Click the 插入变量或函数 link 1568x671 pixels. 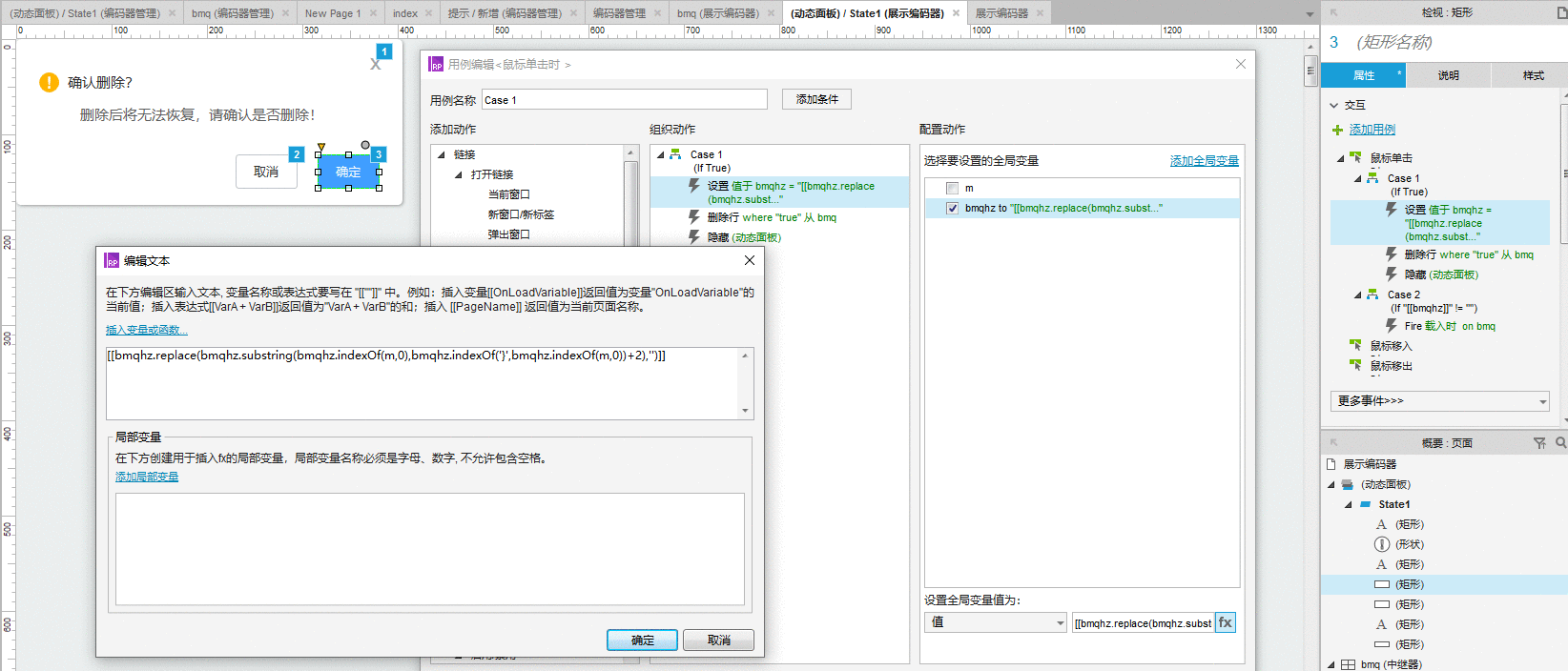pos(147,330)
